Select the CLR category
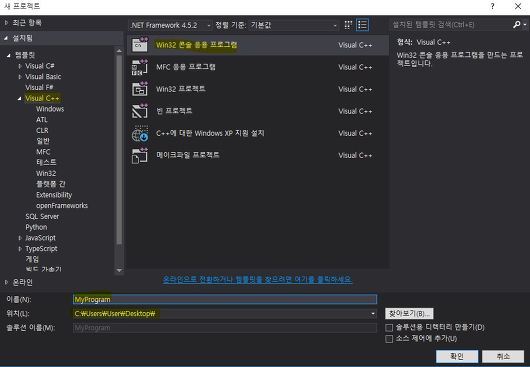530x367 pixels. pos(42,130)
